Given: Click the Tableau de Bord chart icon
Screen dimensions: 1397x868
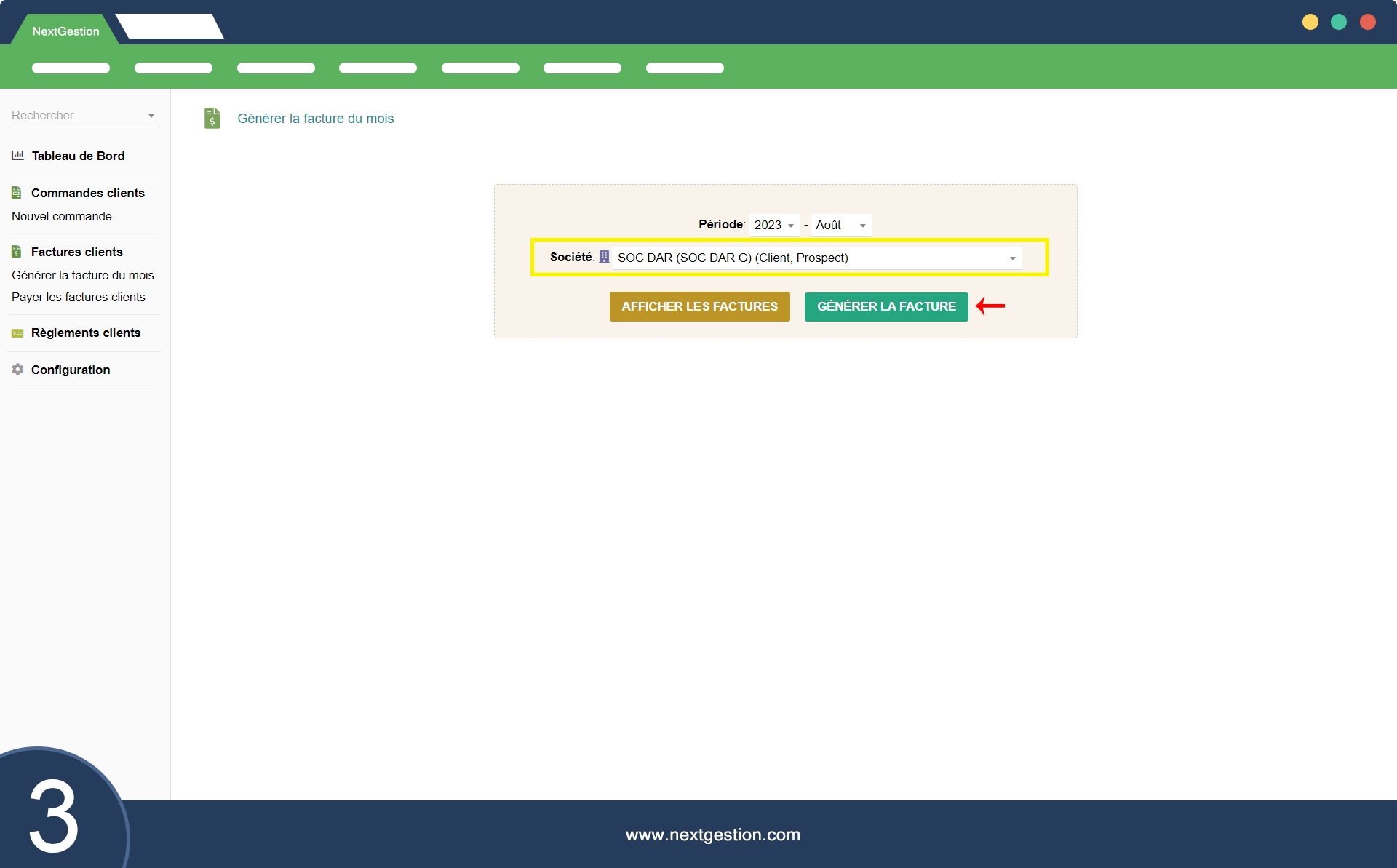Looking at the screenshot, I should pos(17,155).
